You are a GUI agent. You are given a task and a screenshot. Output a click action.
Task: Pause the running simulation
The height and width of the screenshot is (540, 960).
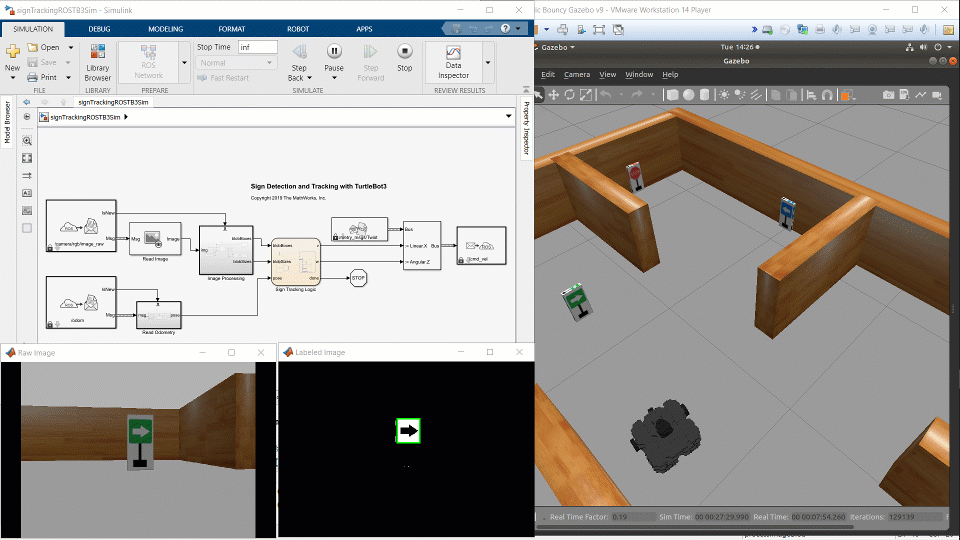[x=334, y=52]
